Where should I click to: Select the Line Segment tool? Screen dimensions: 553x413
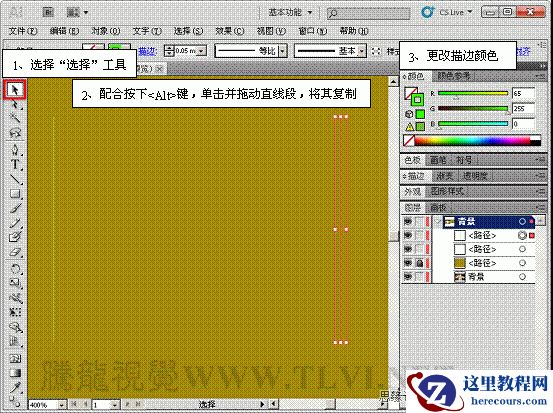[x=15, y=179]
